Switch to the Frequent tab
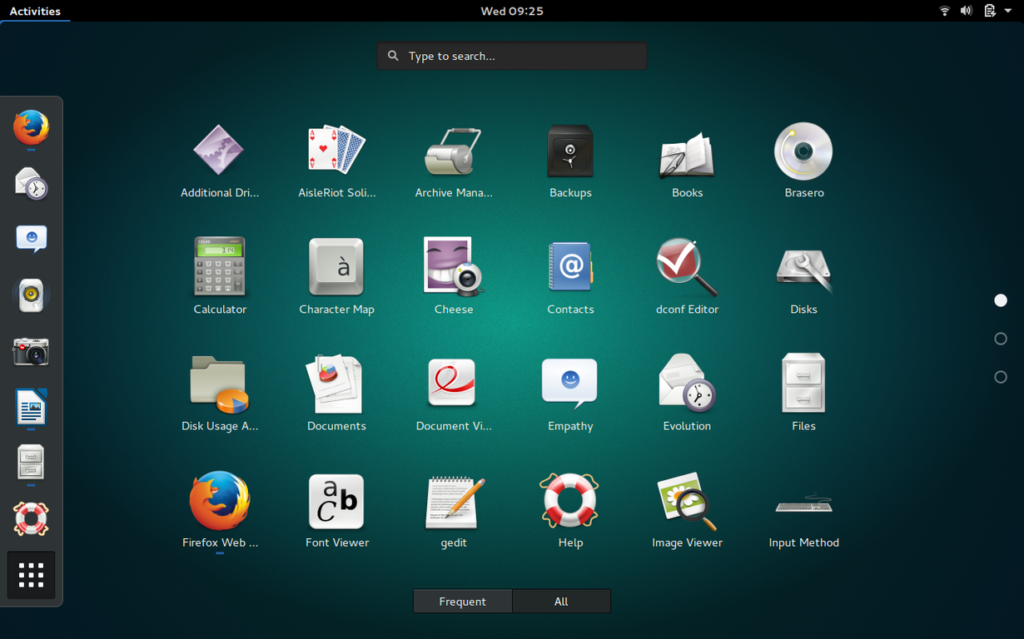This screenshot has width=1024, height=639. click(x=462, y=601)
